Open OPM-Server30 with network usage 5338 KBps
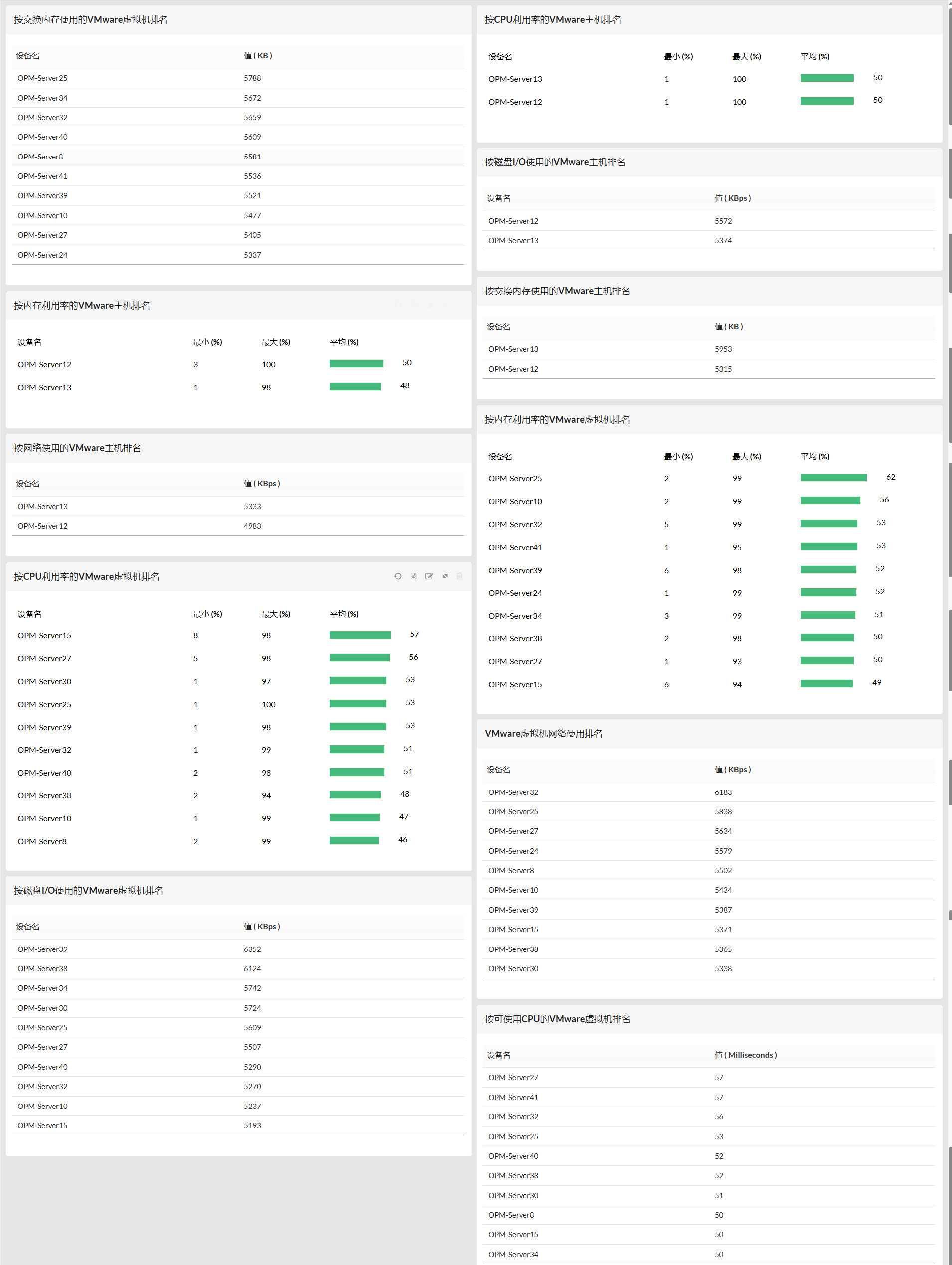 coord(513,969)
